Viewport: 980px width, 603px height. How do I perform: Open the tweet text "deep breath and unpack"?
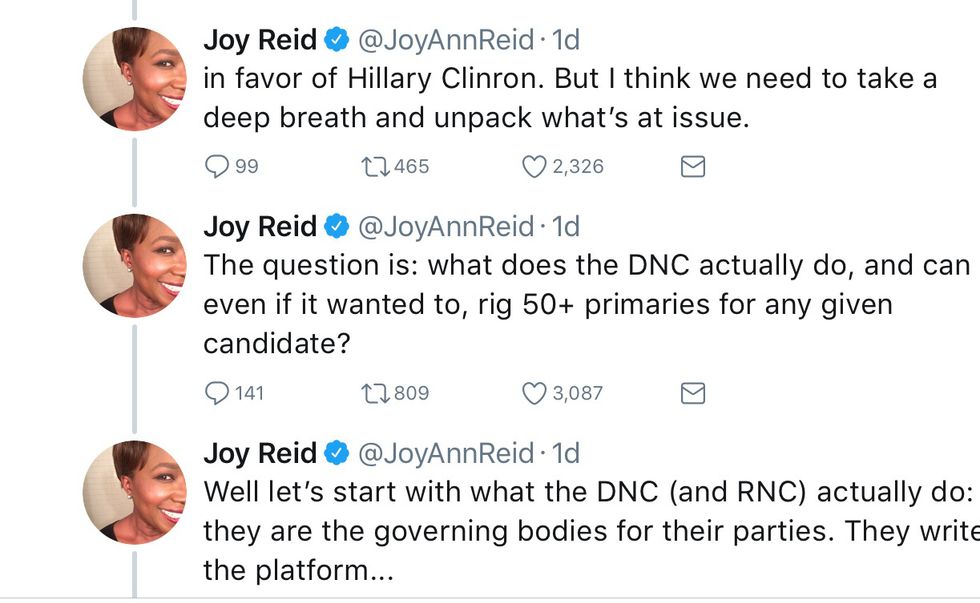click(475, 117)
